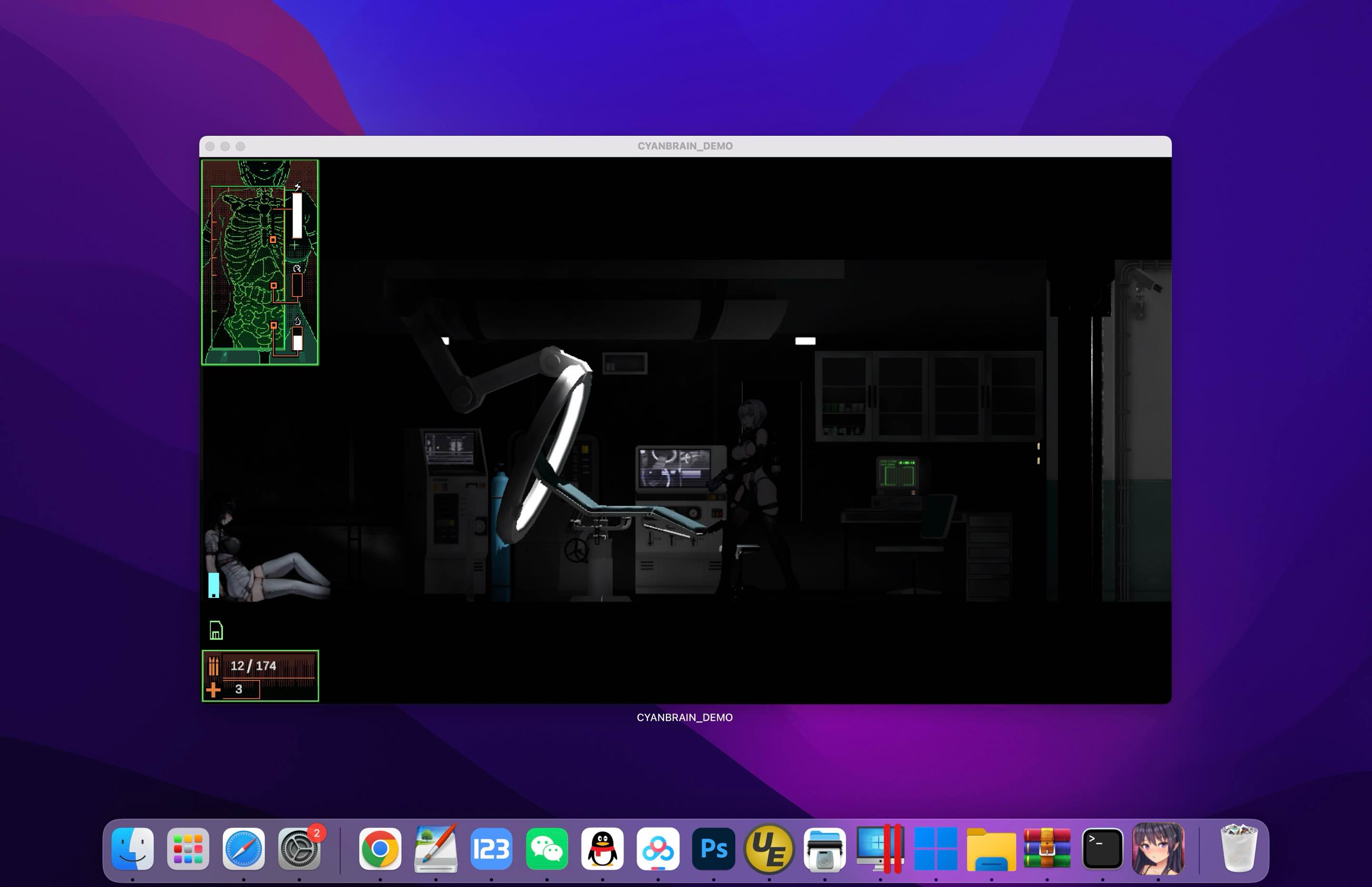Click the cyan item box near sitting character
The width and height of the screenshot is (1372, 887).
[x=214, y=585]
